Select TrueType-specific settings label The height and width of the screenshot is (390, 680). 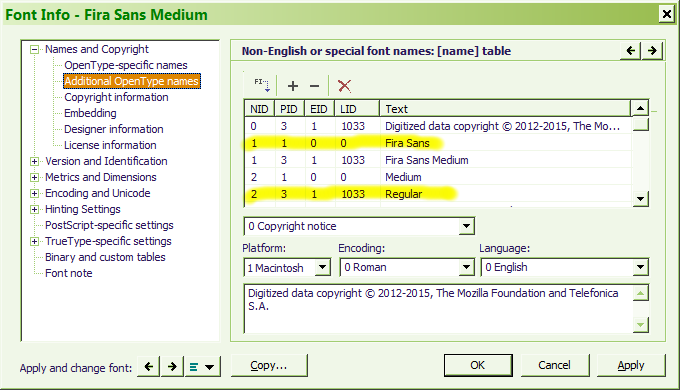[x=108, y=241]
